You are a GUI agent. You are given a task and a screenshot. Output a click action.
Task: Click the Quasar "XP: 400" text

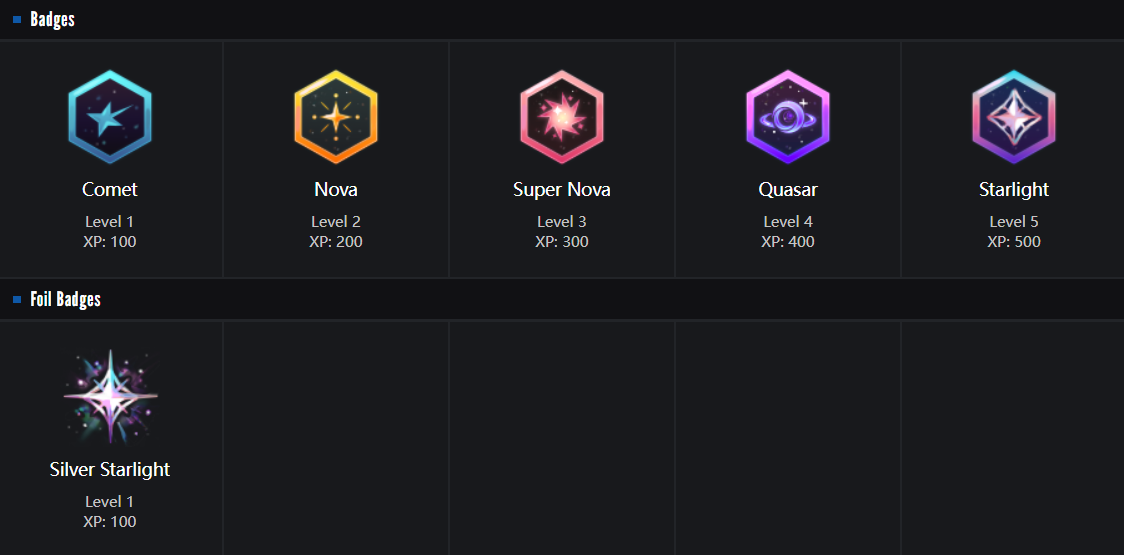[x=788, y=242]
